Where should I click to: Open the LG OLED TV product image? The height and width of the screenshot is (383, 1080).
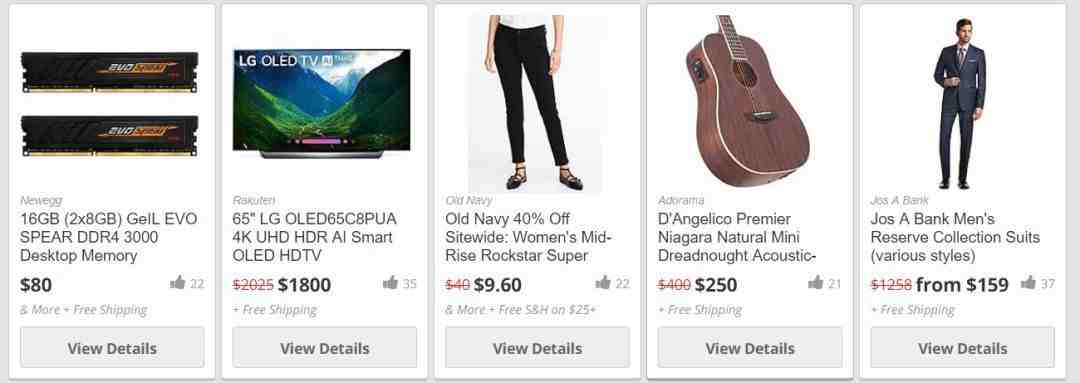coord(322,103)
